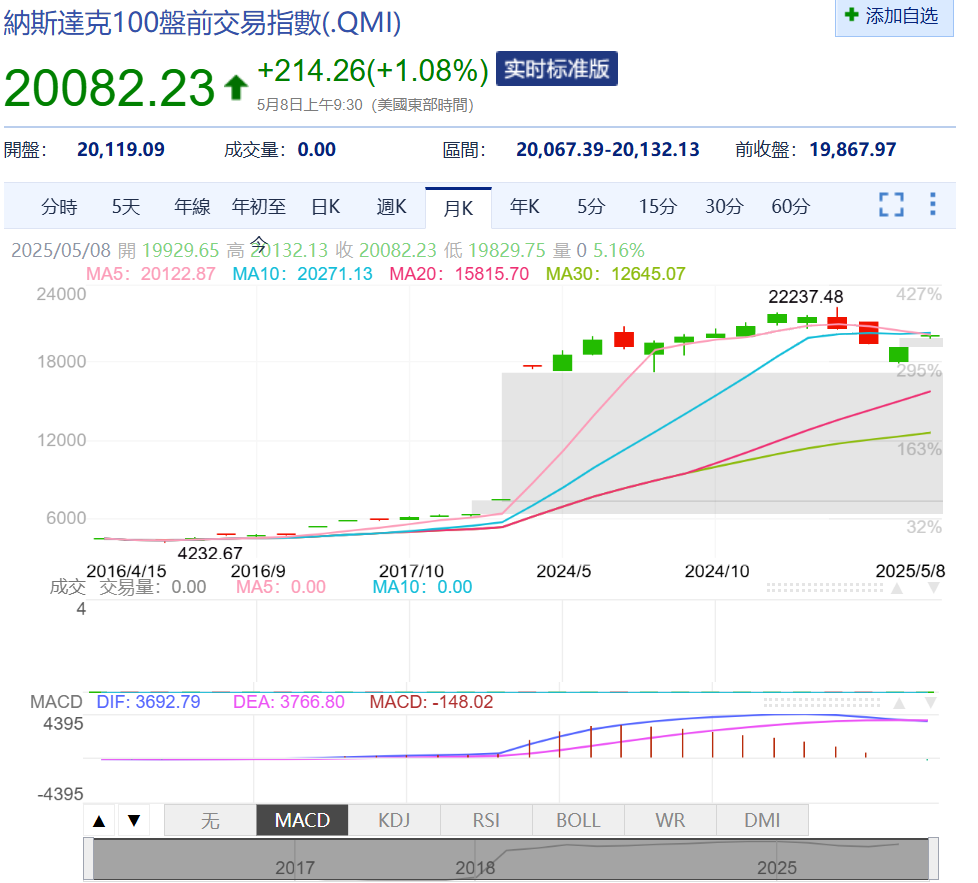This screenshot has width=978, height=883.
Task: Click faded up triangle in volume panel
Action: point(897,588)
